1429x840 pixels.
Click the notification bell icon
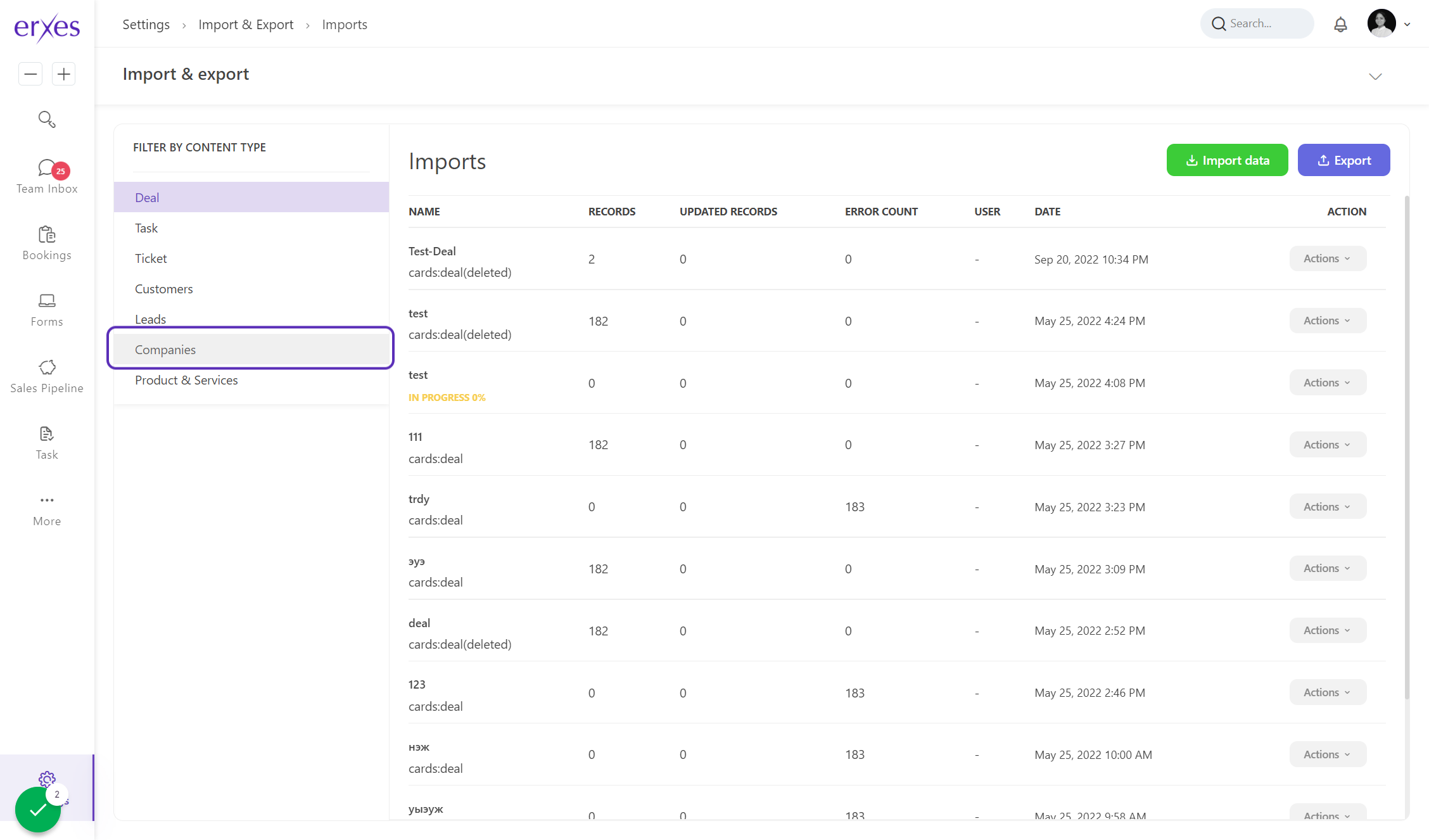click(1340, 24)
